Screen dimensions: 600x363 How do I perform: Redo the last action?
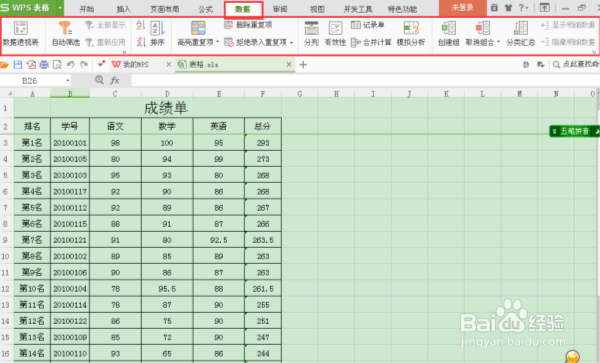pos(84,65)
